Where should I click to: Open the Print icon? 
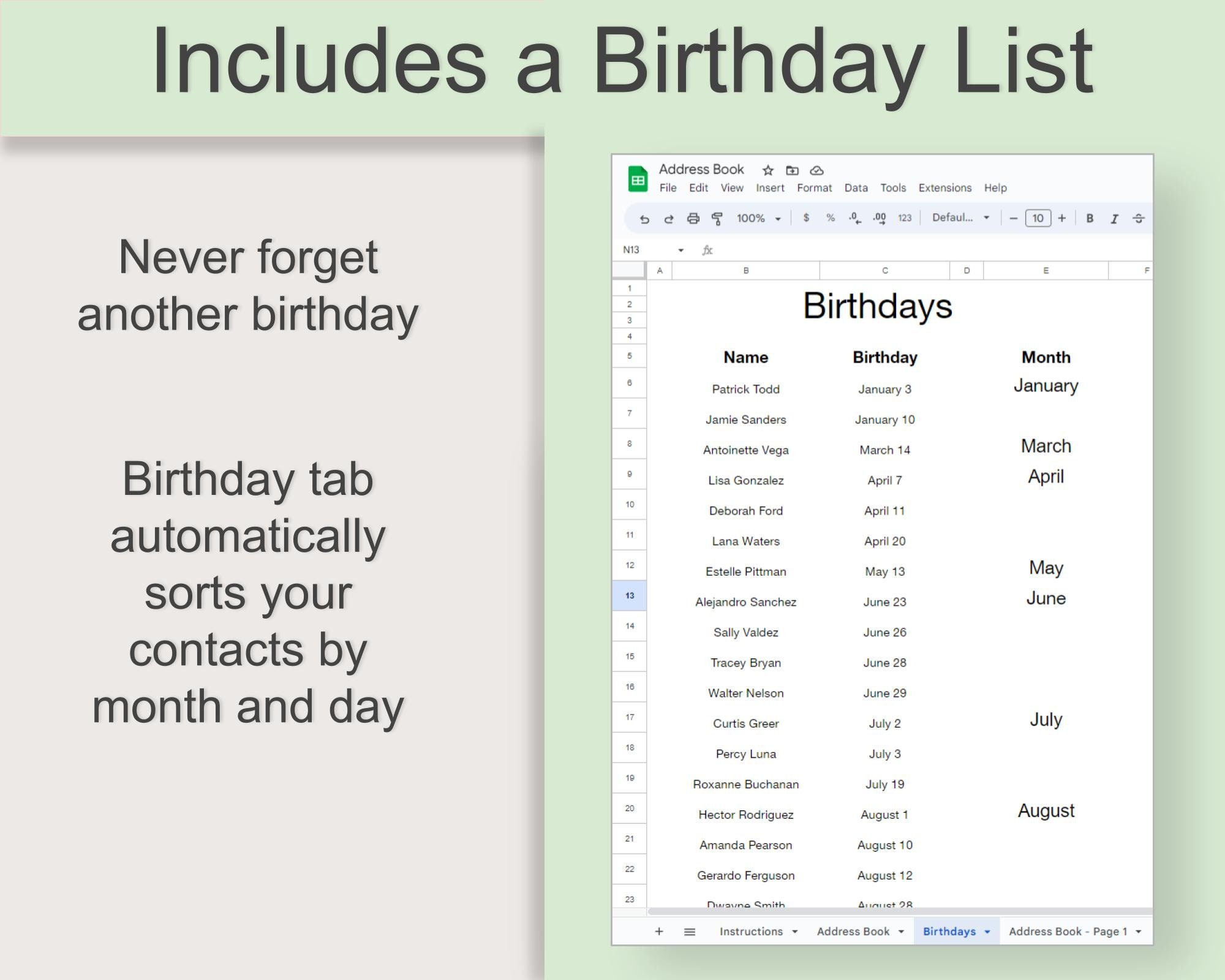pyautogui.click(x=693, y=219)
